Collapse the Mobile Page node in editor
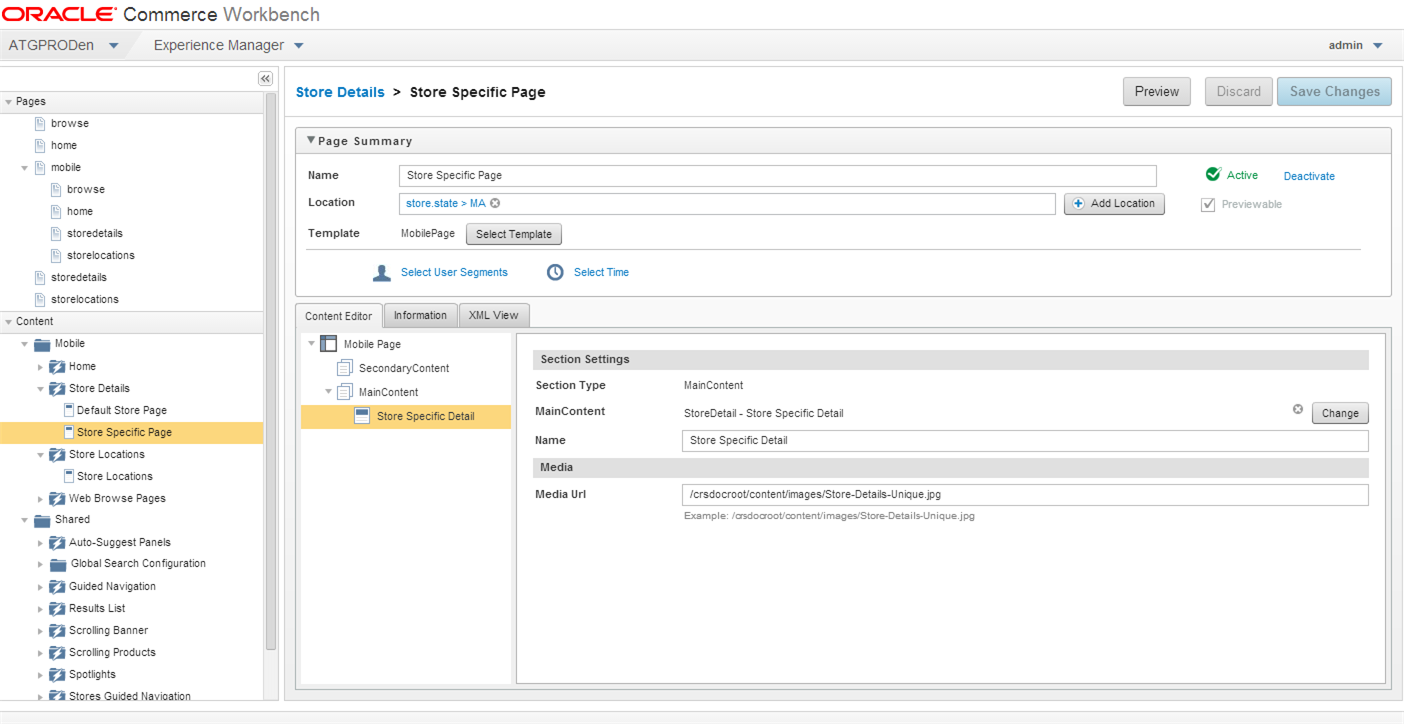This screenshot has height=724, width=1404. [312, 344]
